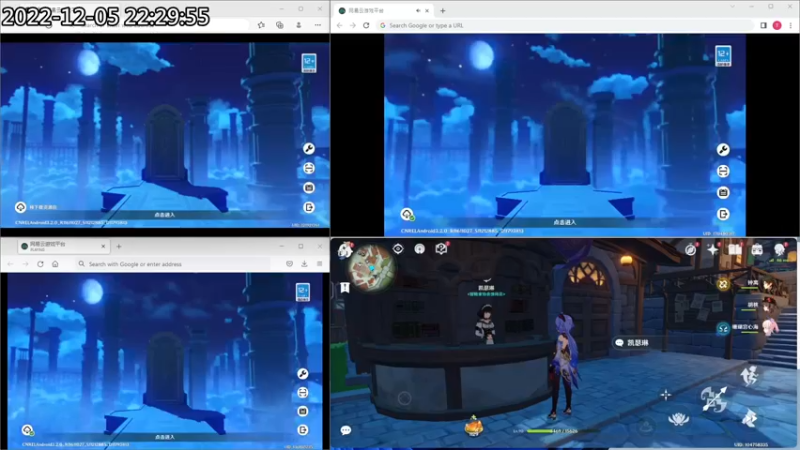Open Chrome's three-dot menu

coord(790,25)
